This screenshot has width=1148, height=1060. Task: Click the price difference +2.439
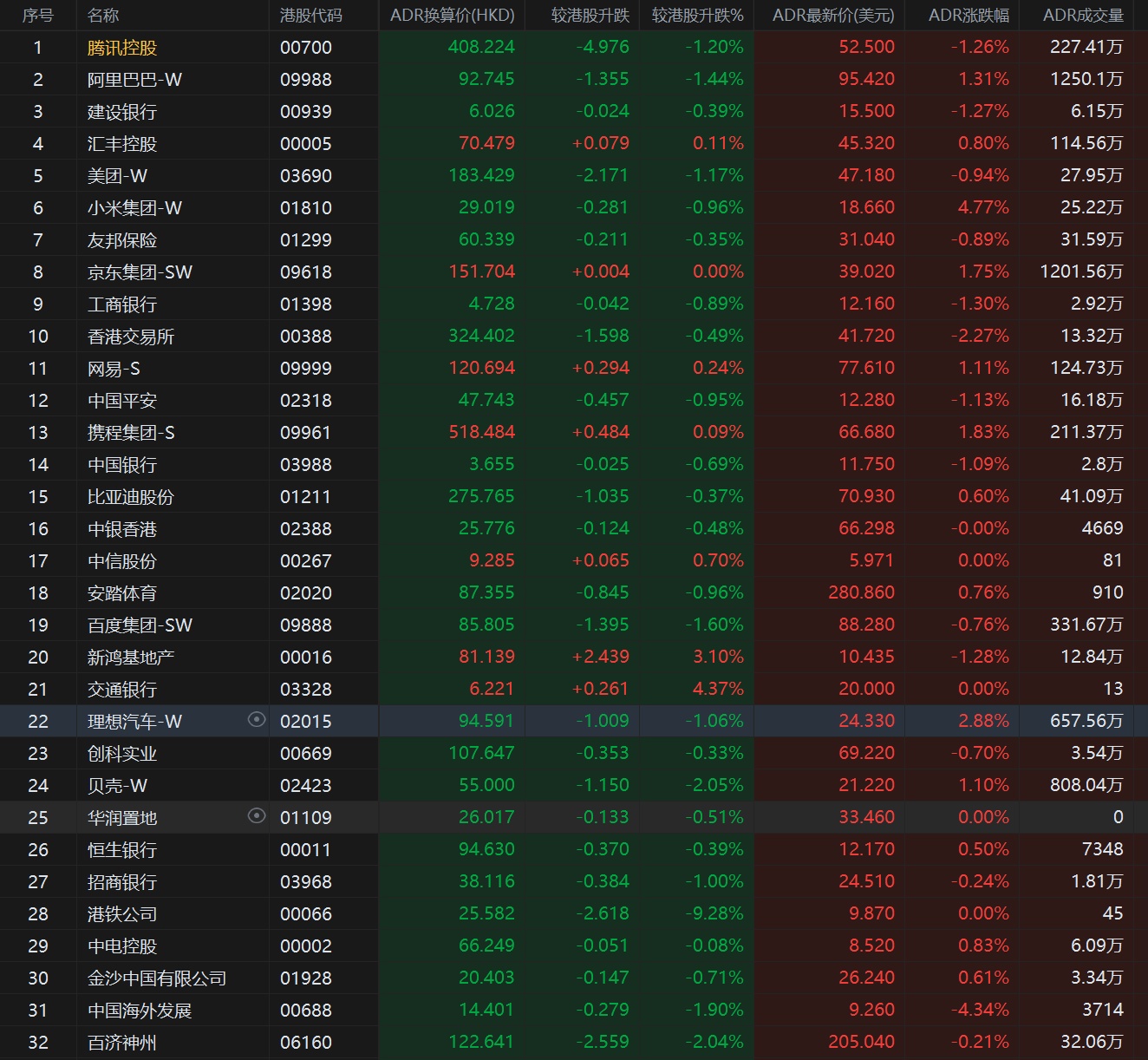601,657
